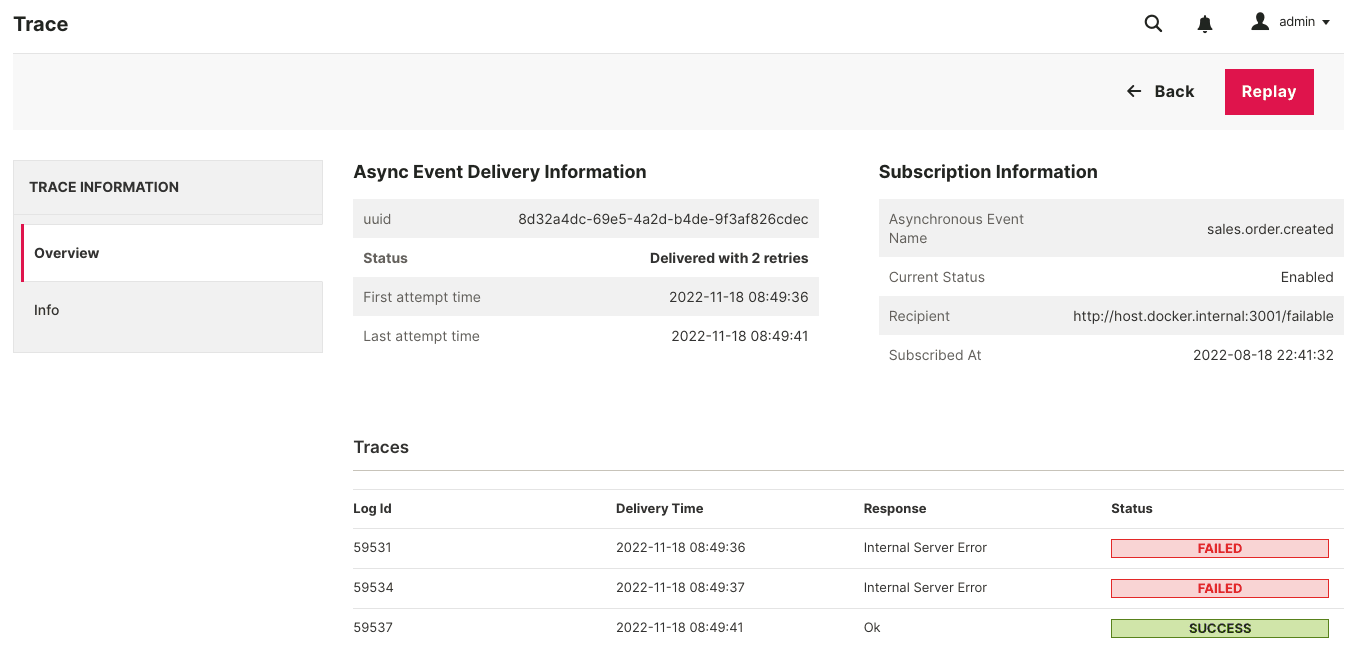Click the uuid value text
The image size is (1352, 665).
(663, 219)
